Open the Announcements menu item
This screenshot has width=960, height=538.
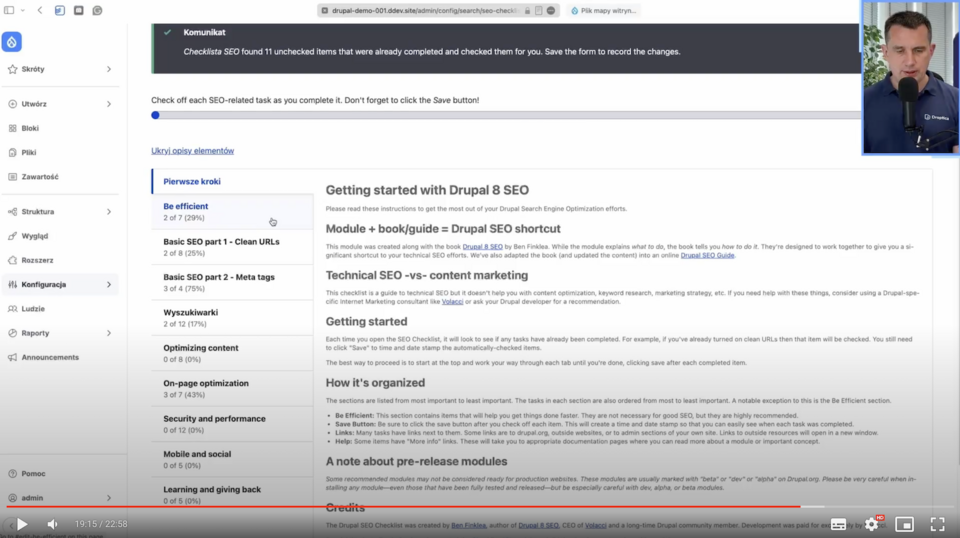point(50,357)
